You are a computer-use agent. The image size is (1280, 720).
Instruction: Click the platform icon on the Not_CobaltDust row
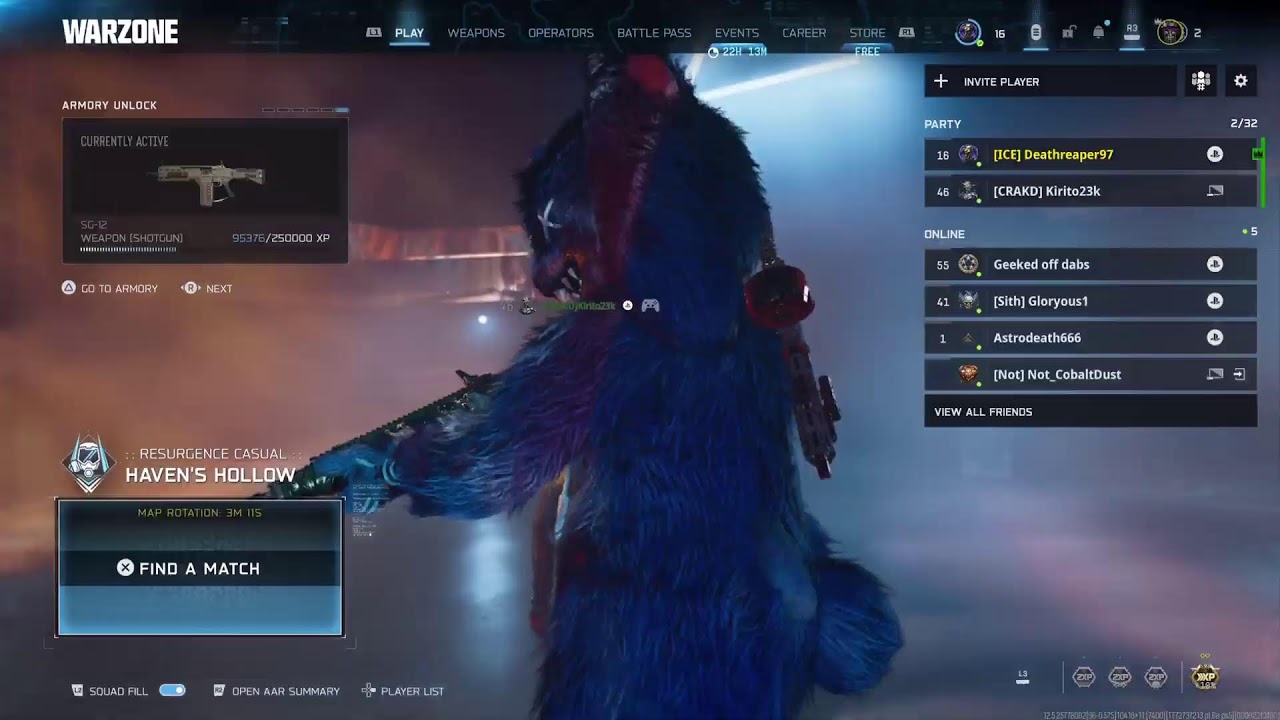(1215, 374)
